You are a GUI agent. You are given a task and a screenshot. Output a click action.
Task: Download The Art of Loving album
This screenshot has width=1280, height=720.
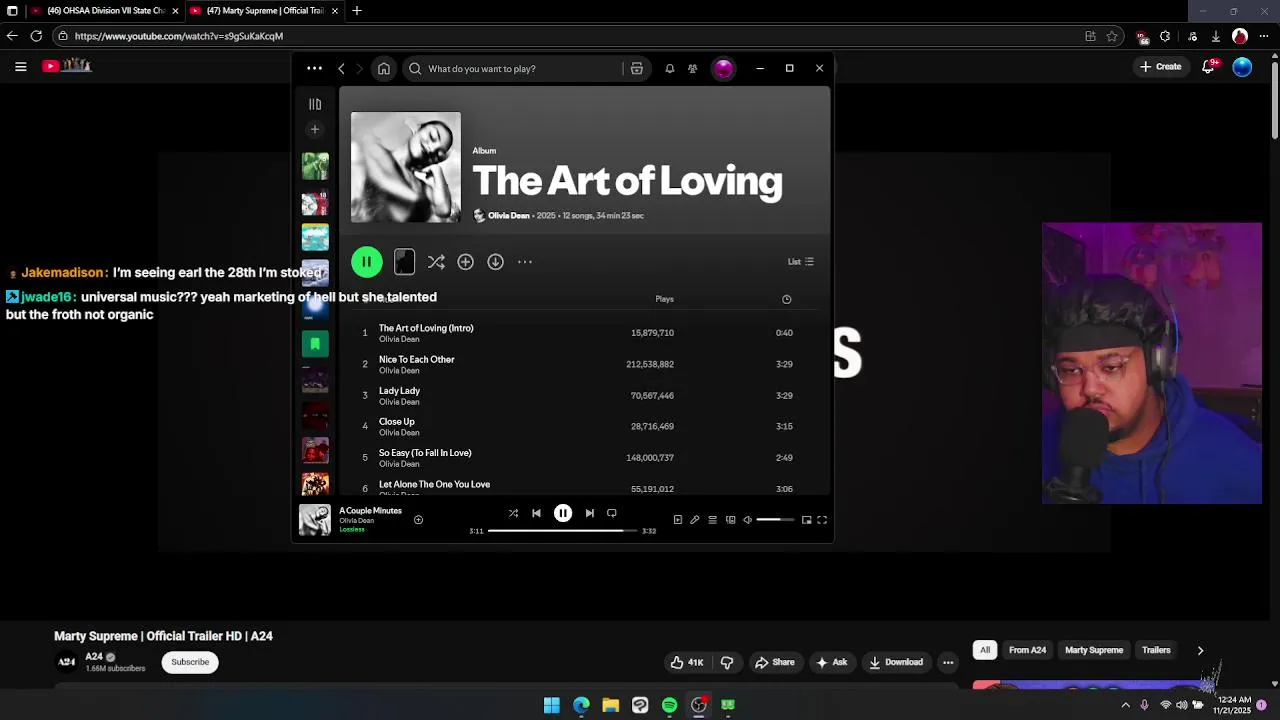click(x=495, y=262)
